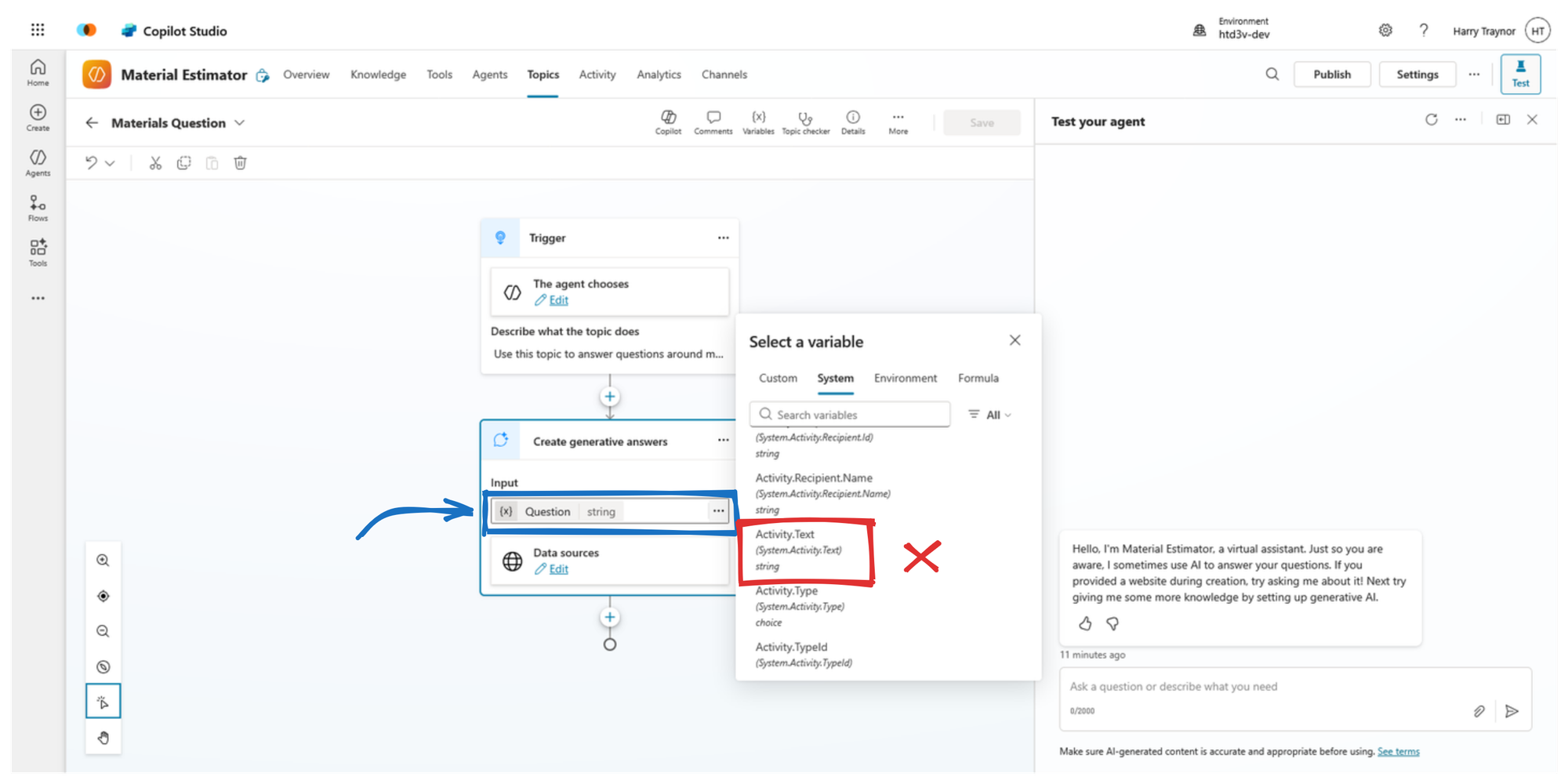This screenshot has height=784, width=1568.
Task: Switch to the Knowledge tab
Action: [x=378, y=74]
